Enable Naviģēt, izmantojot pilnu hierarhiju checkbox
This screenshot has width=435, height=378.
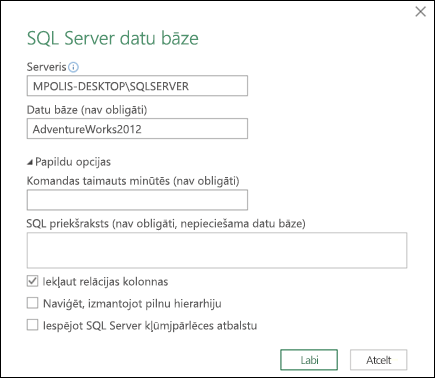tap(32, 303)
